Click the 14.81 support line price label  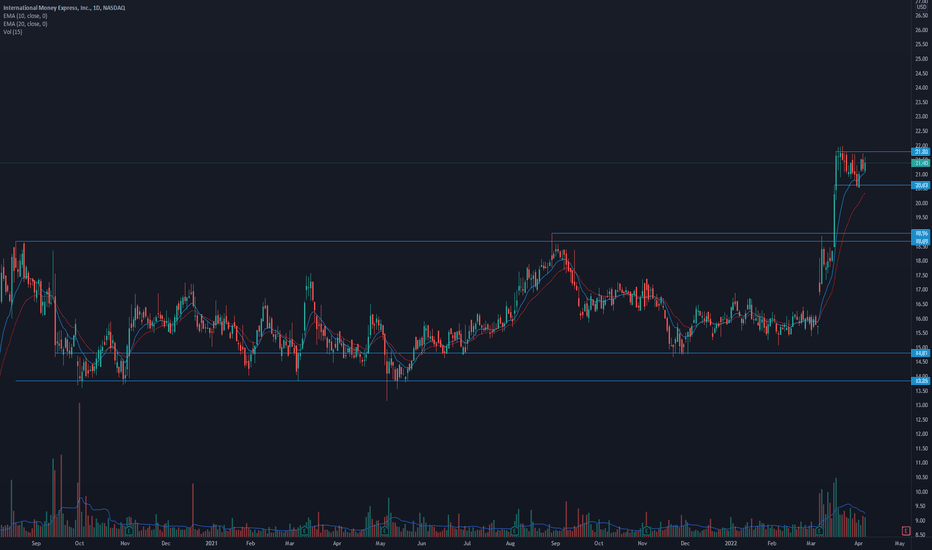pyautogui.click(x=921, y=353)
